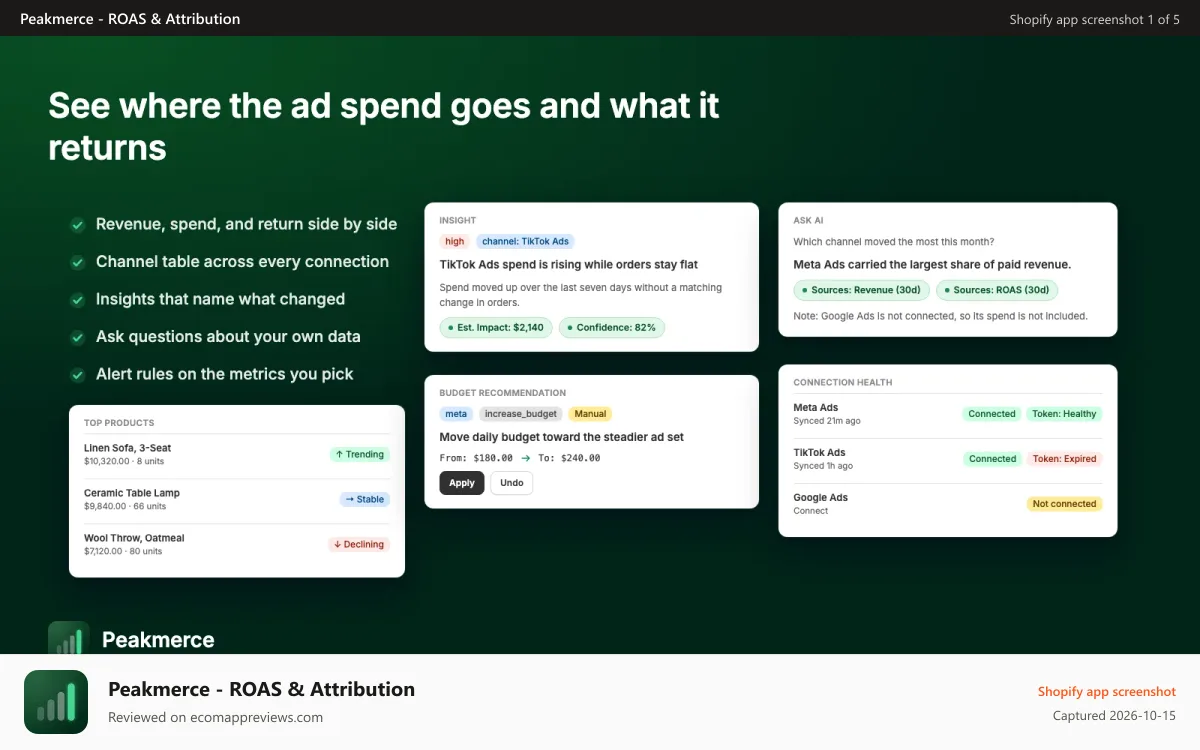1200x750 pixels.
Task: Click the $10,320.00 · 8 units line
Action: tap(124, 461)
